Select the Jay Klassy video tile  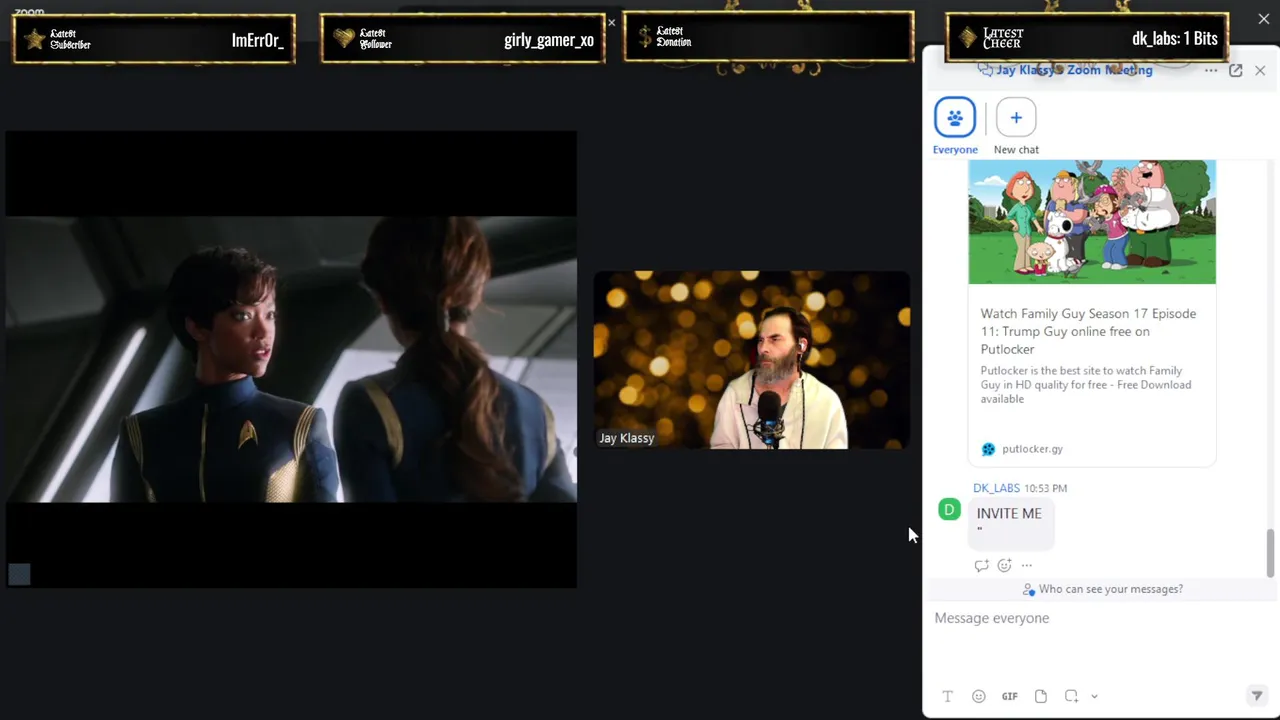pyautogui.click(x=752, y=360)
